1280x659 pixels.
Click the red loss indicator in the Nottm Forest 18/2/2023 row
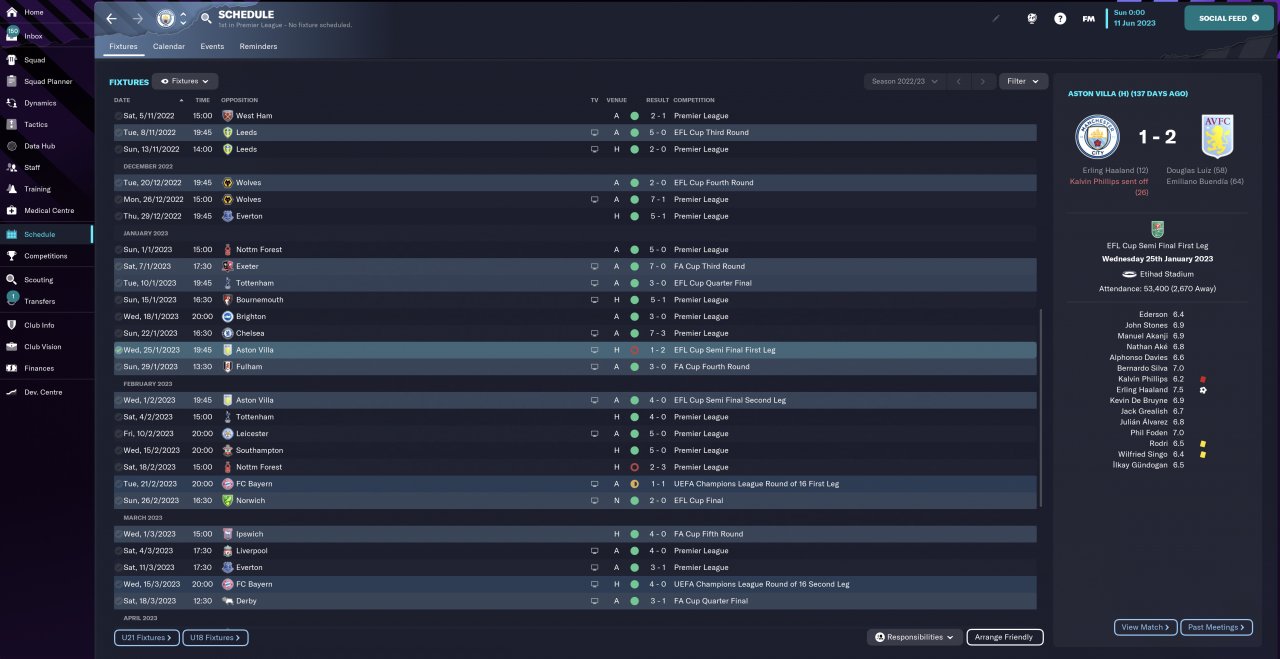[634, 467]
